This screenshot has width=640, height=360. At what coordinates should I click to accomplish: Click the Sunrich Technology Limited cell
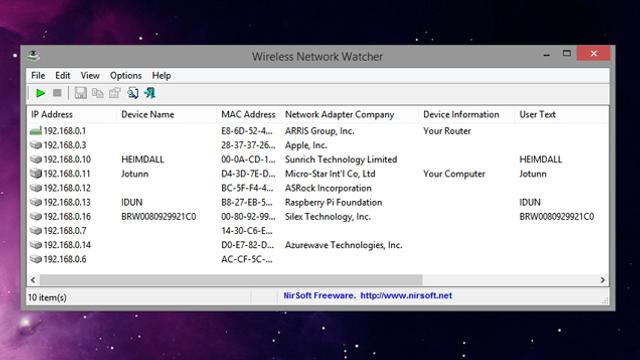pos(341,160)
